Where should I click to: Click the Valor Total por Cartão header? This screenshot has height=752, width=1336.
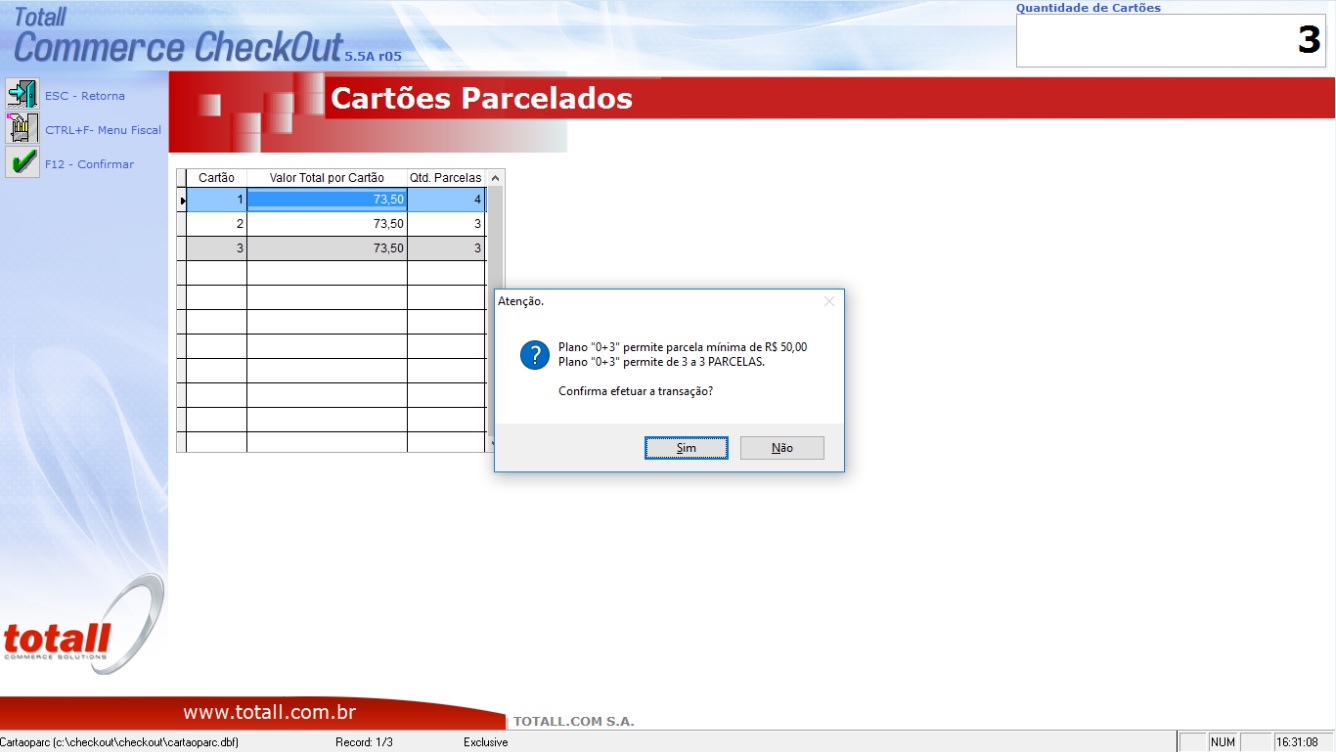327,178
